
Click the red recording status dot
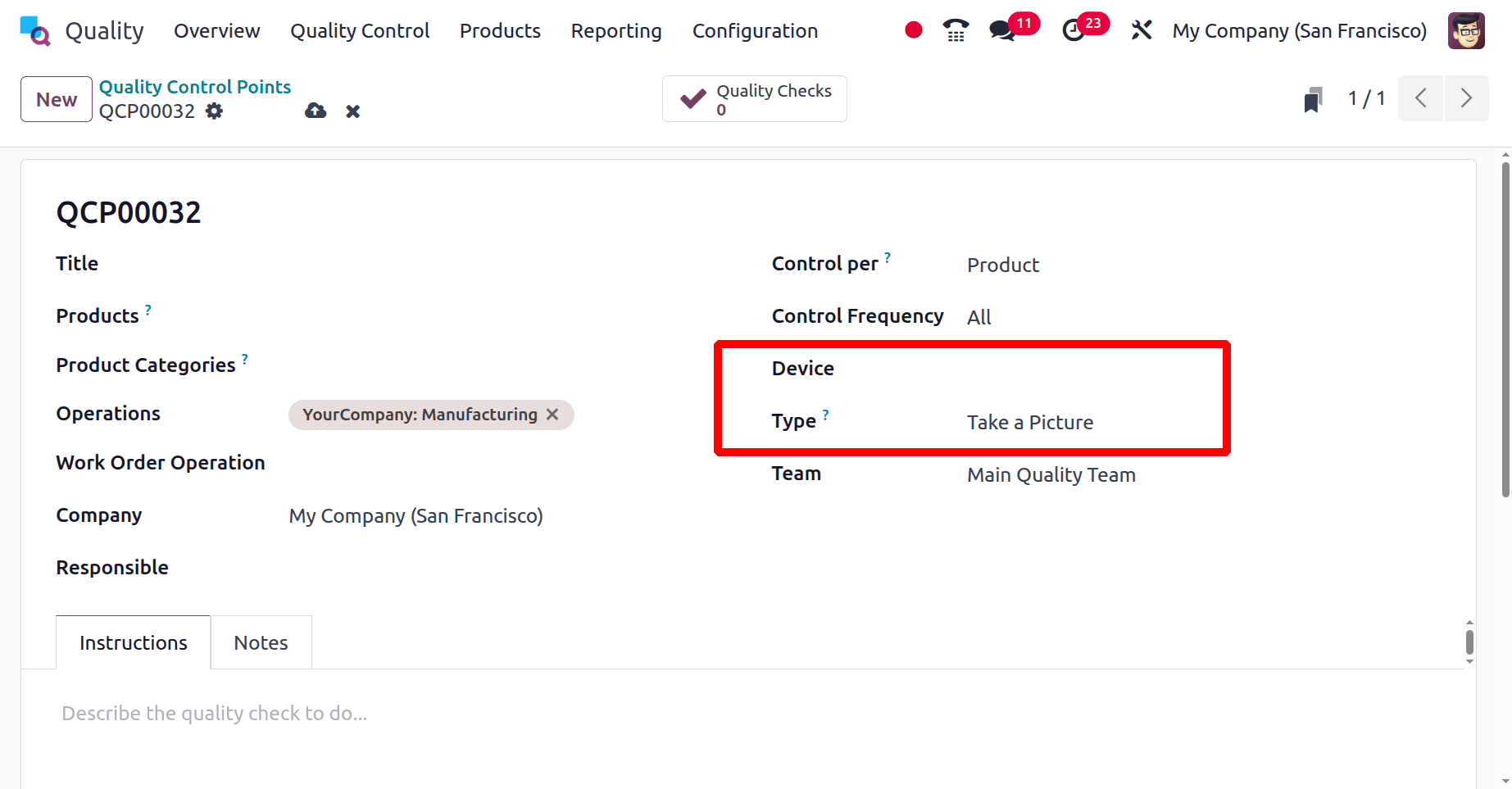[x=913, y=29]
